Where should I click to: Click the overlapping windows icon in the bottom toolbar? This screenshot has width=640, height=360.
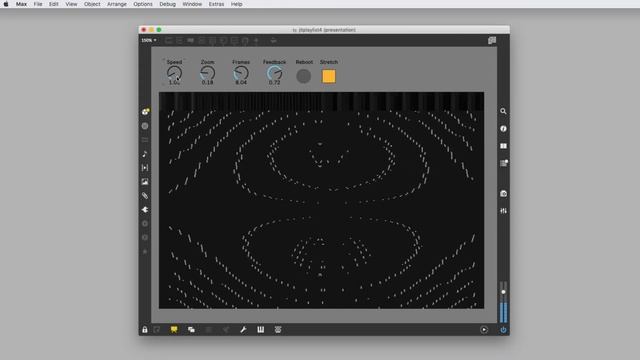click(191, 329)
